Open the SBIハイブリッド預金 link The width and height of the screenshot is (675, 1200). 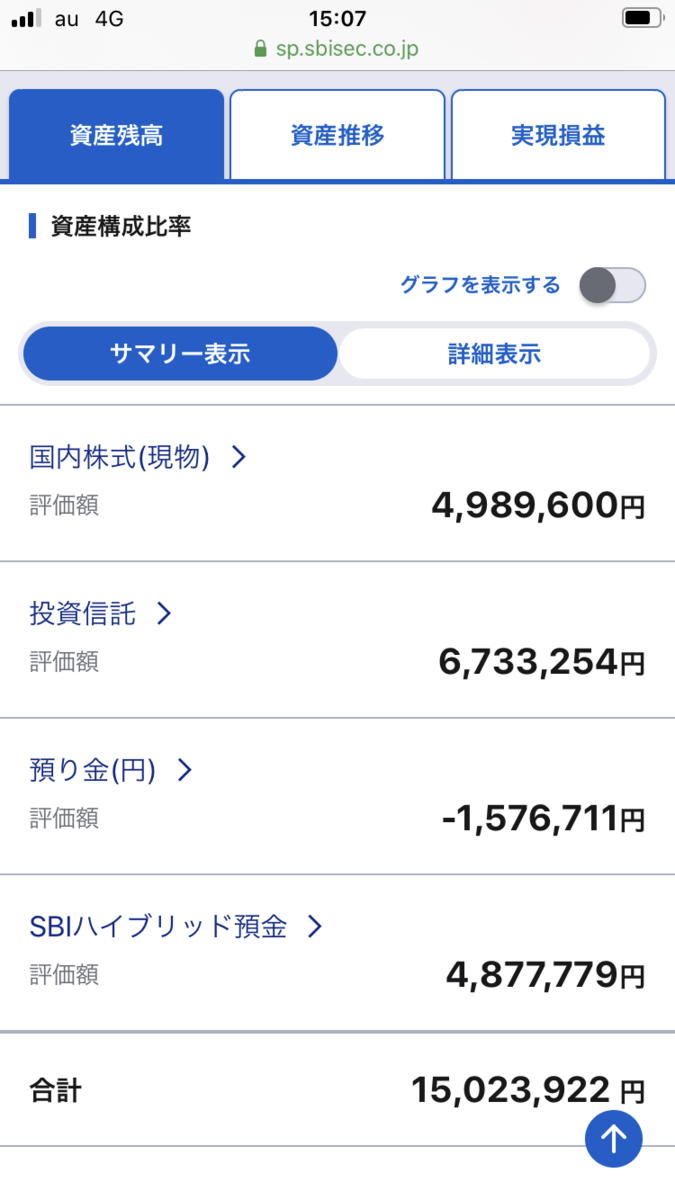[158, 926]
